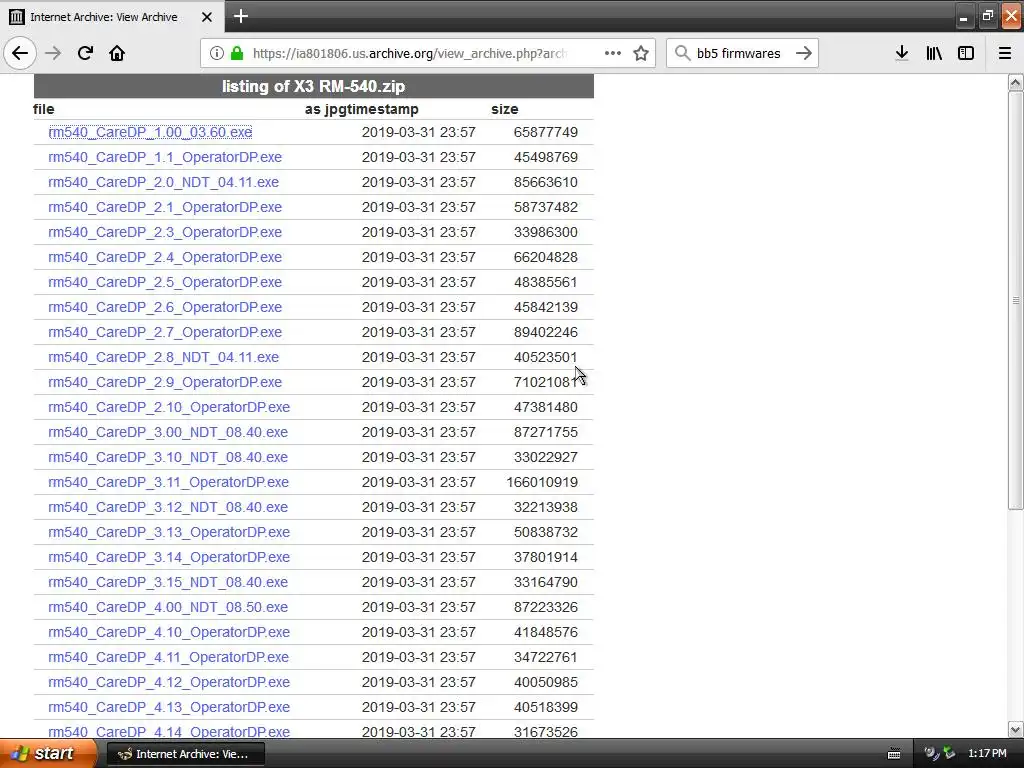The width and height of the screenshot is (1024, 768).
Task: Click the size value 166010919
Action: tap(542, 482)
